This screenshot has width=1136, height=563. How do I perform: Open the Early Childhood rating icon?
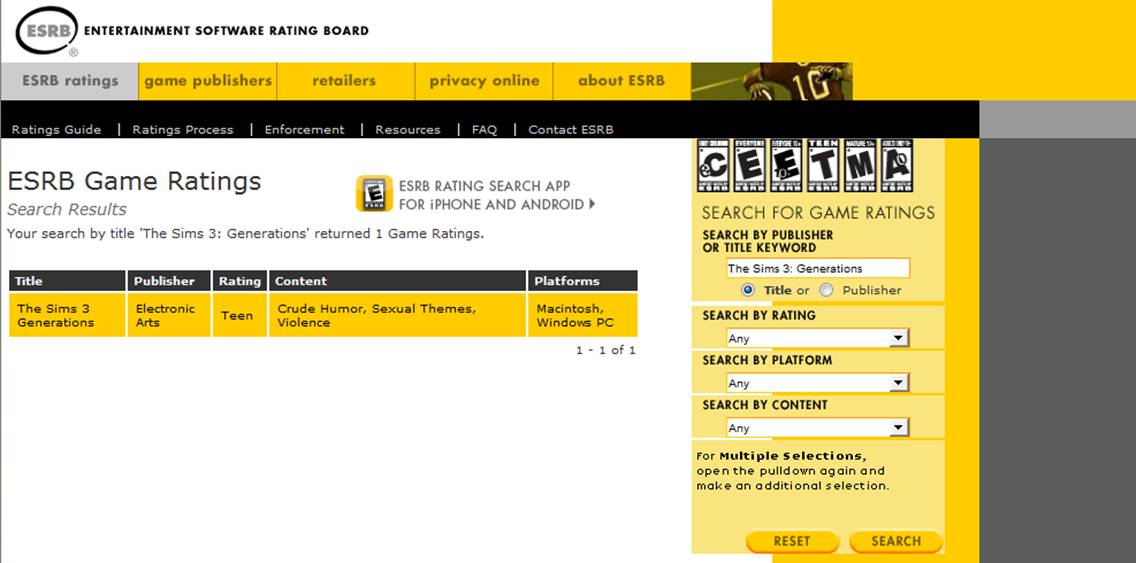tap(713, 166)
